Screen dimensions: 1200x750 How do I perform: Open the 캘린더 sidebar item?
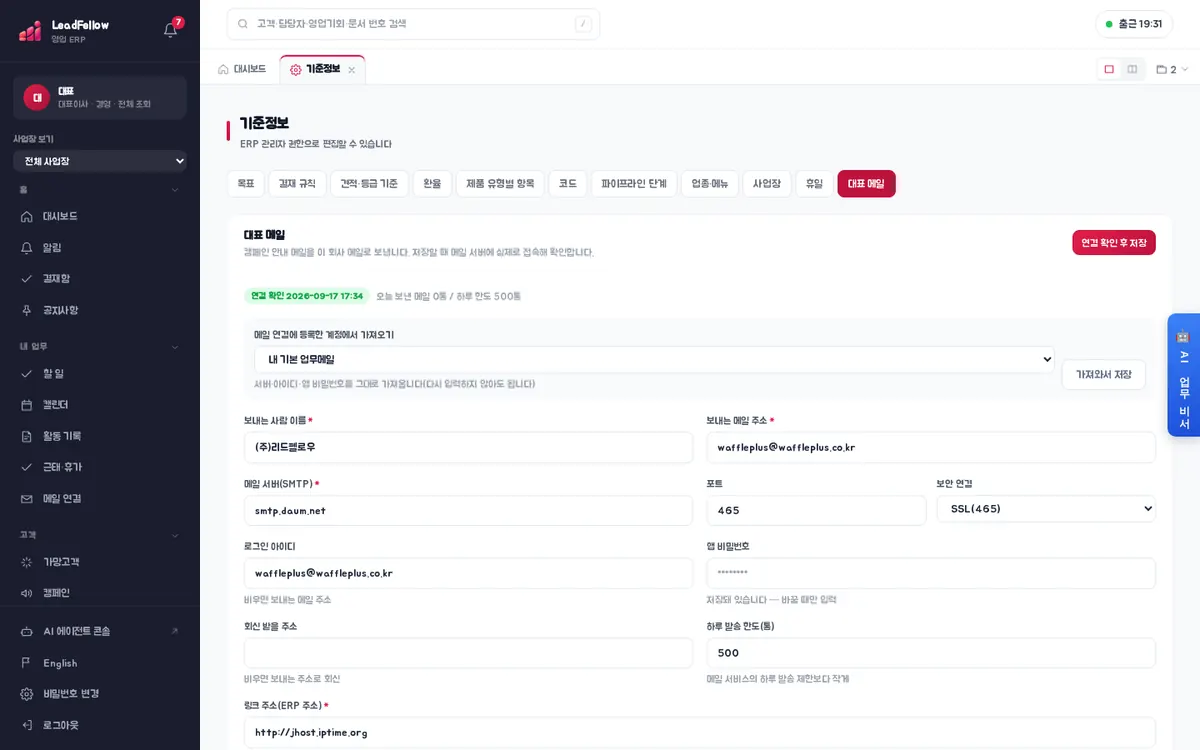point(100,404)
